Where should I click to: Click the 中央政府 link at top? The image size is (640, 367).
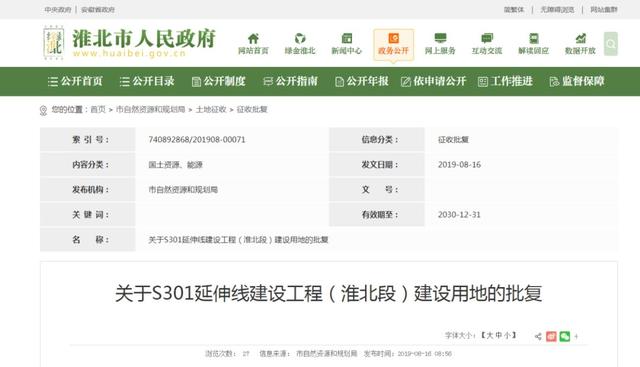(58, 9)
